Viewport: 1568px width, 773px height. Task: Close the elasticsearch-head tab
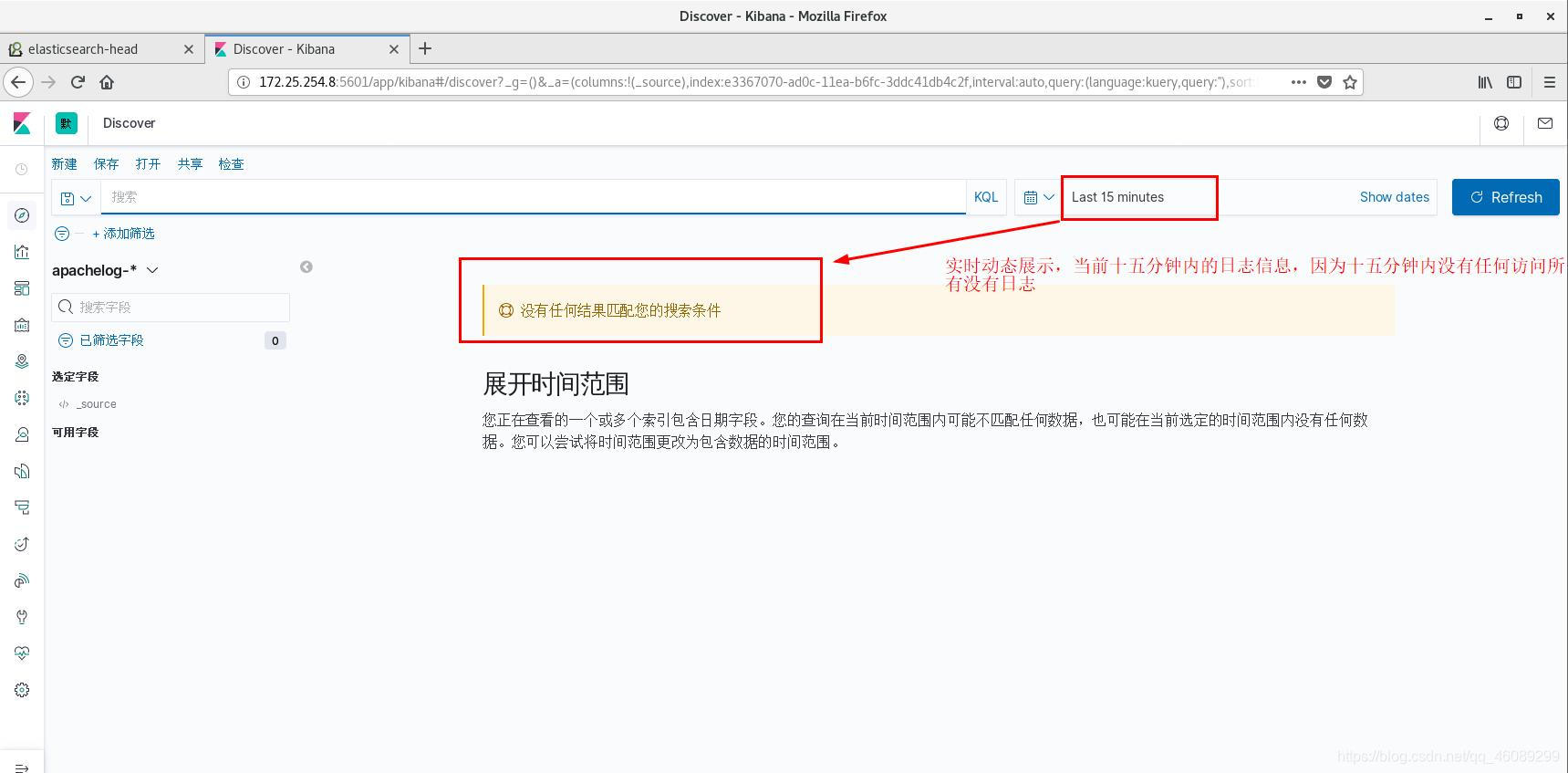(x=189, y=49)
